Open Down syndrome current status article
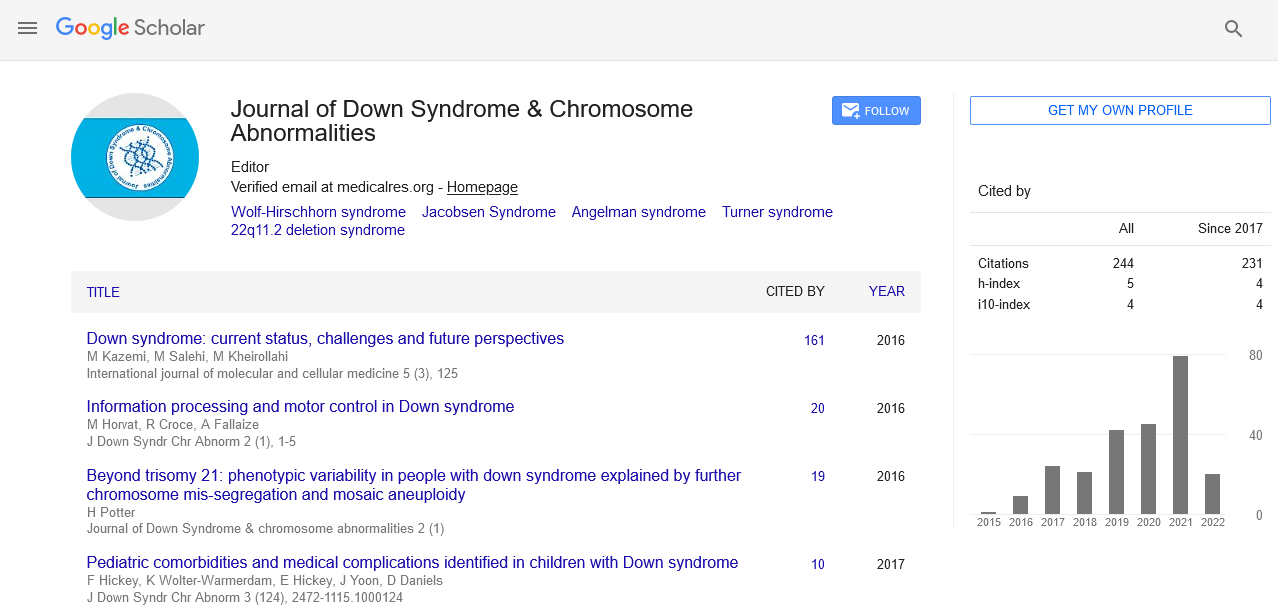 pos(325,339)
